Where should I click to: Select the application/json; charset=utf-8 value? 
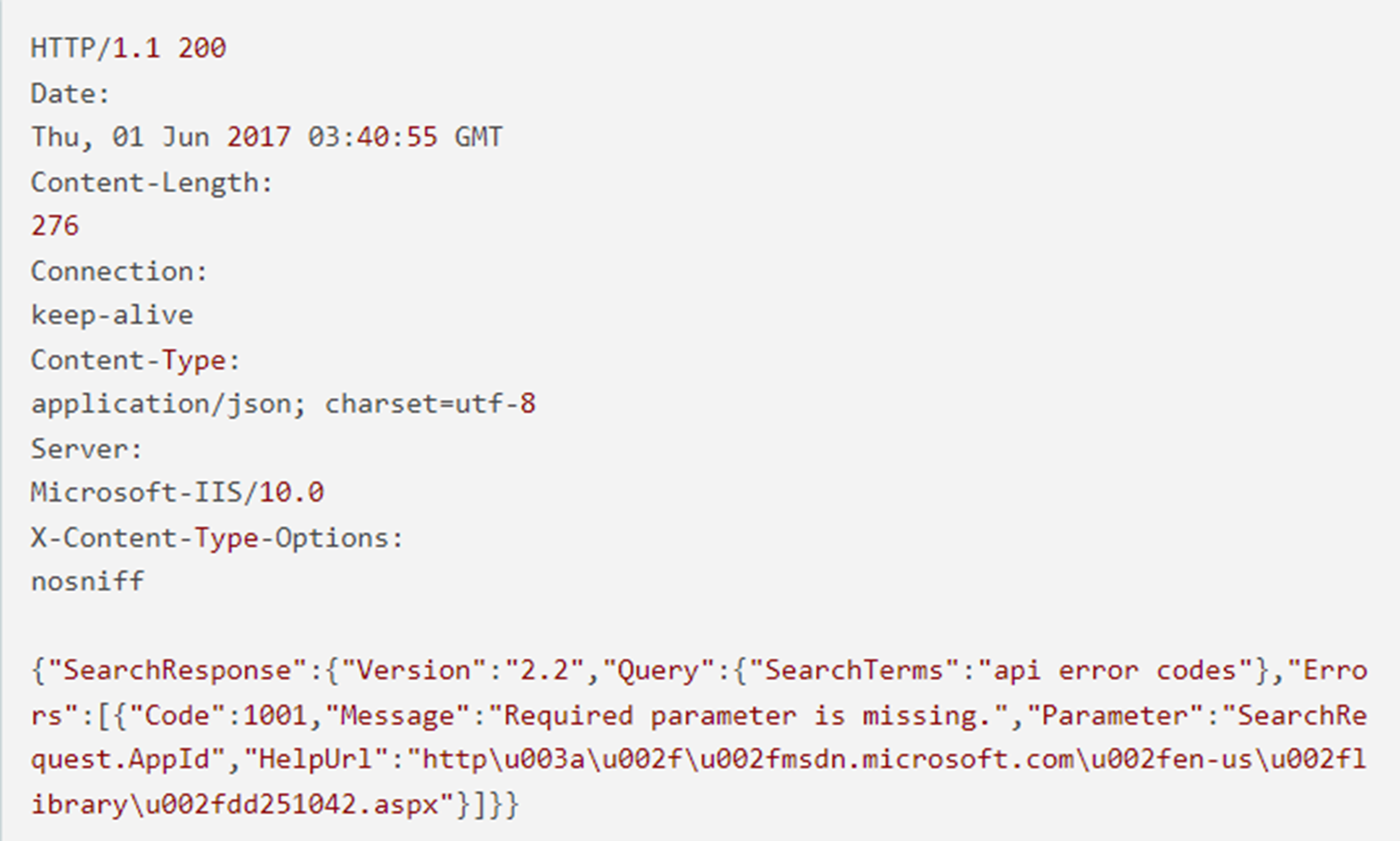pos(283,404)
